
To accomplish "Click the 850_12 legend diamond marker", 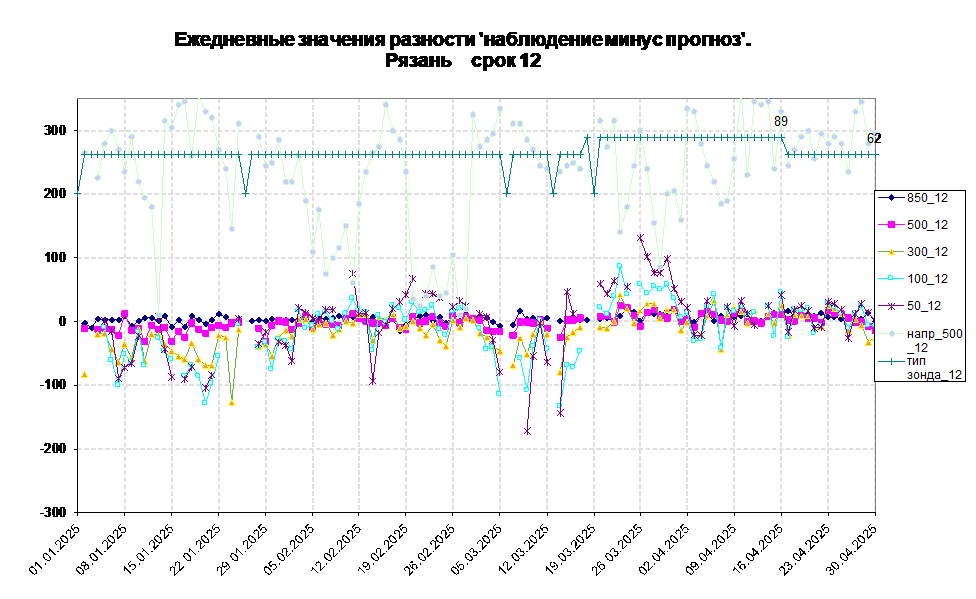I will click(x=891, y=198).
